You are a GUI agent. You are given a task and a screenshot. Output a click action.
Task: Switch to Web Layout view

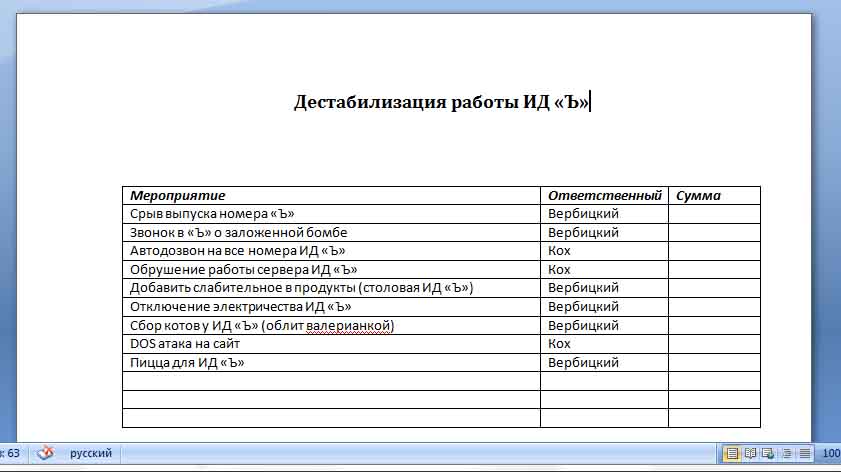pos(768,454)
